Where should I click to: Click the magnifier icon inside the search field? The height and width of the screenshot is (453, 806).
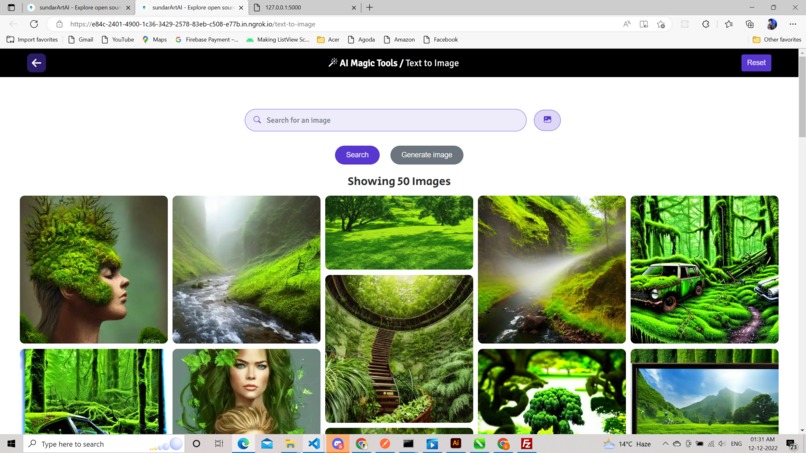tap(257, 120)
